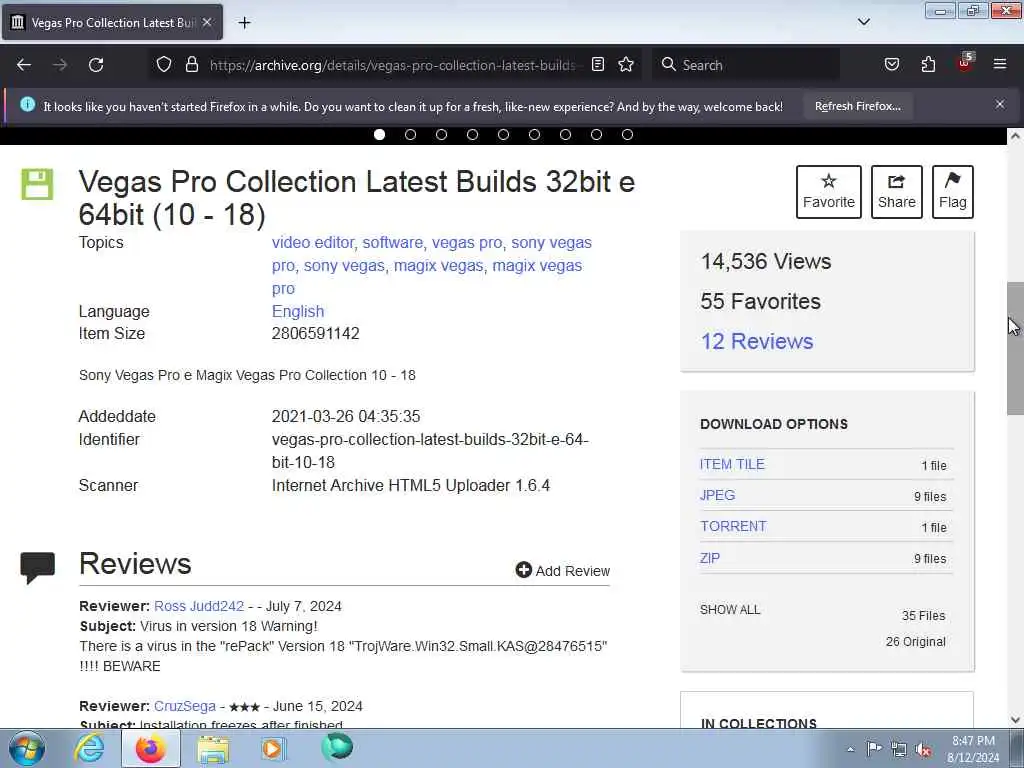This screenshot has width=1024, height=768.
Task: Open reviewer CruzSega profile
Action: 185,706
